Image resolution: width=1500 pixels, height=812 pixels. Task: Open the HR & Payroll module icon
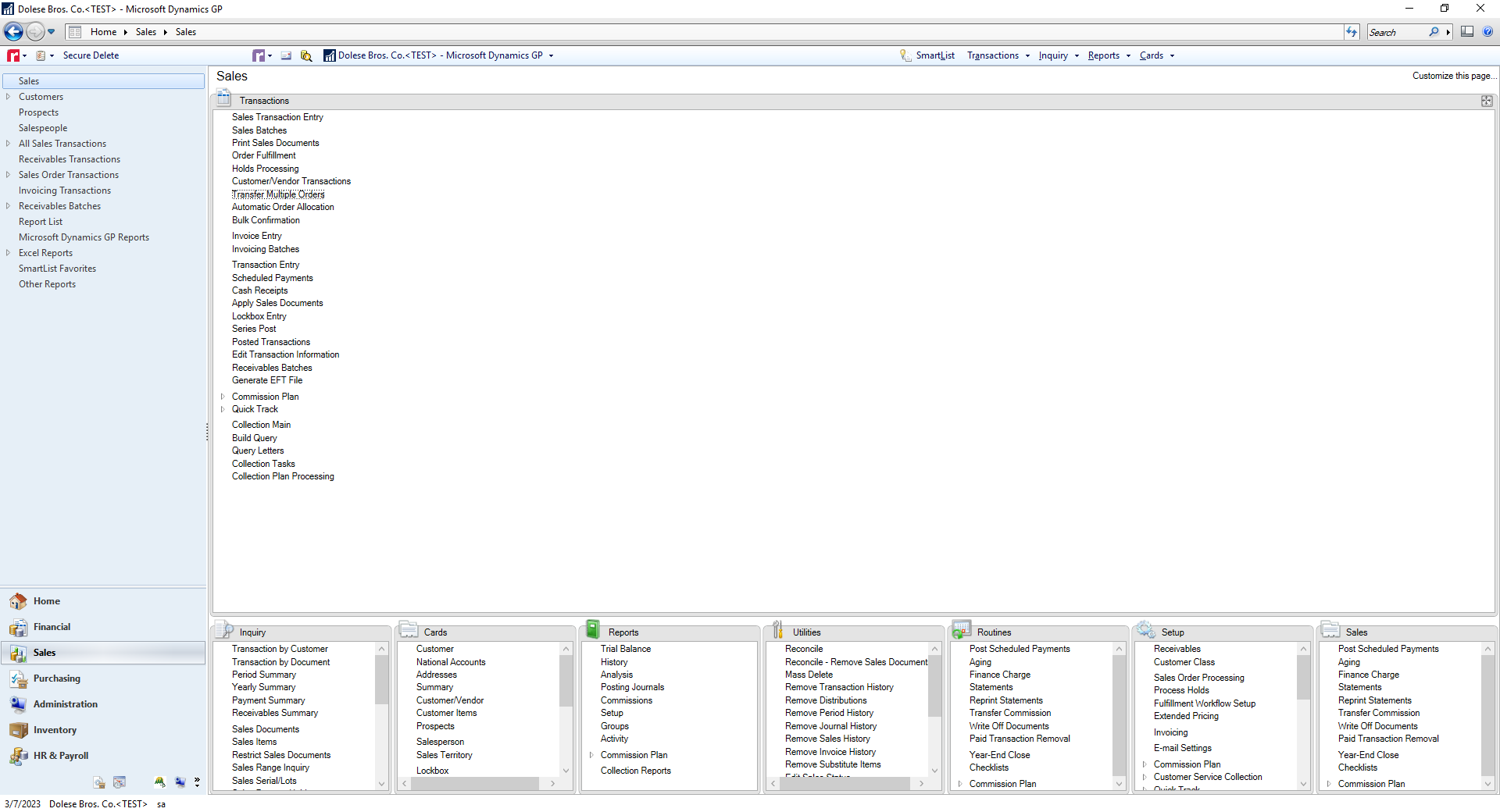tap(18, 756)
